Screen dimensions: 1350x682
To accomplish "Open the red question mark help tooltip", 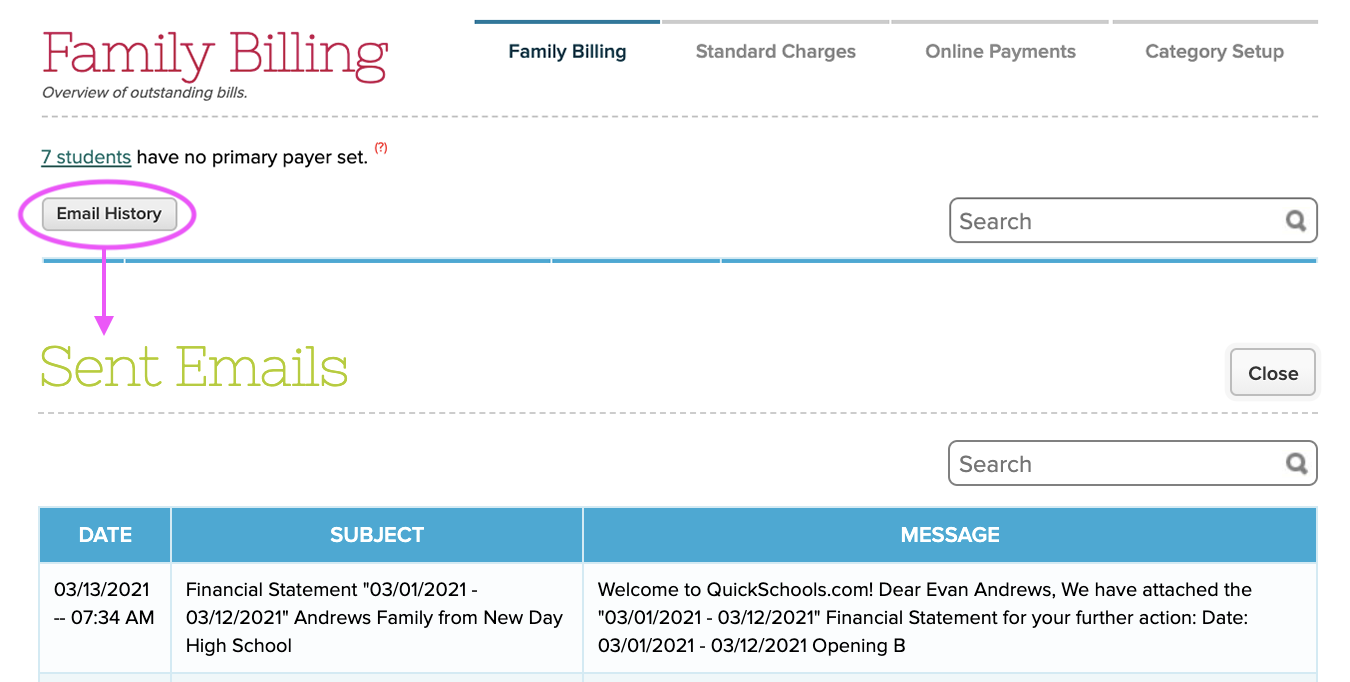I will pyautogui.click(x=381, y=149).
